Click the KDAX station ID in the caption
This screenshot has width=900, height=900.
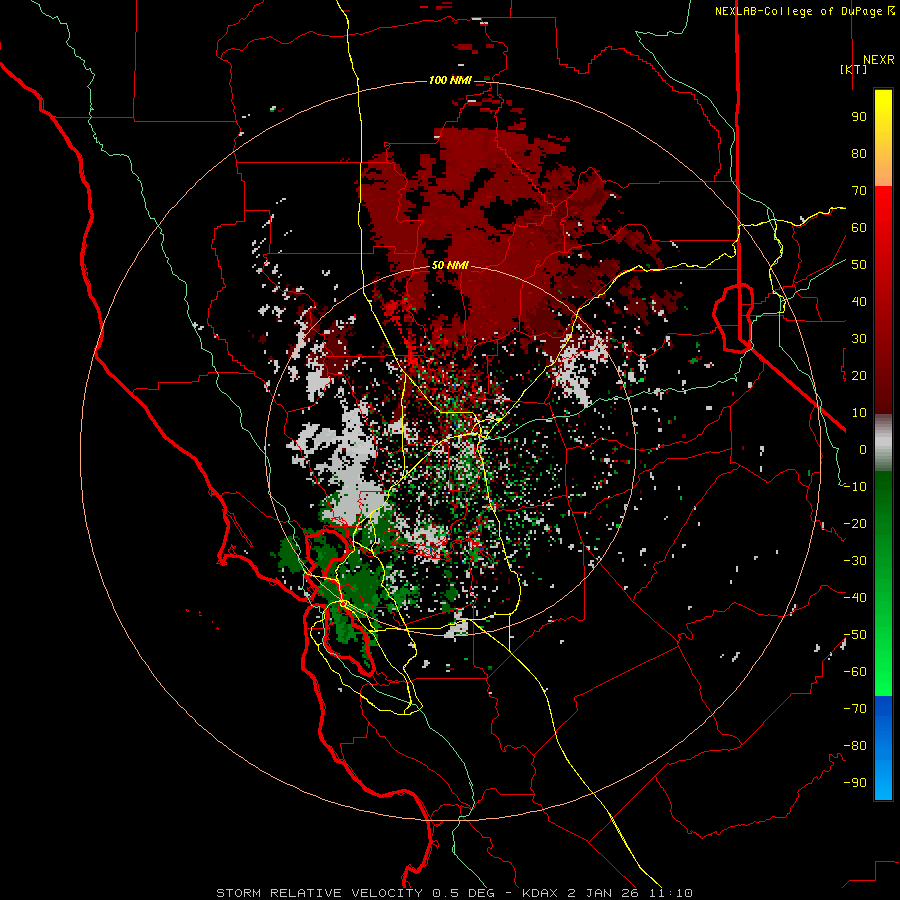coord(541,893)
